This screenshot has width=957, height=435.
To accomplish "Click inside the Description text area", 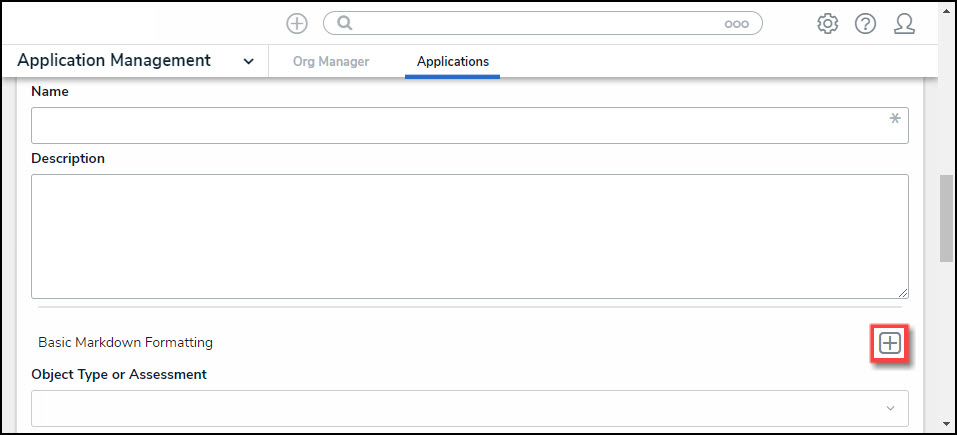I will pos(469,236).
